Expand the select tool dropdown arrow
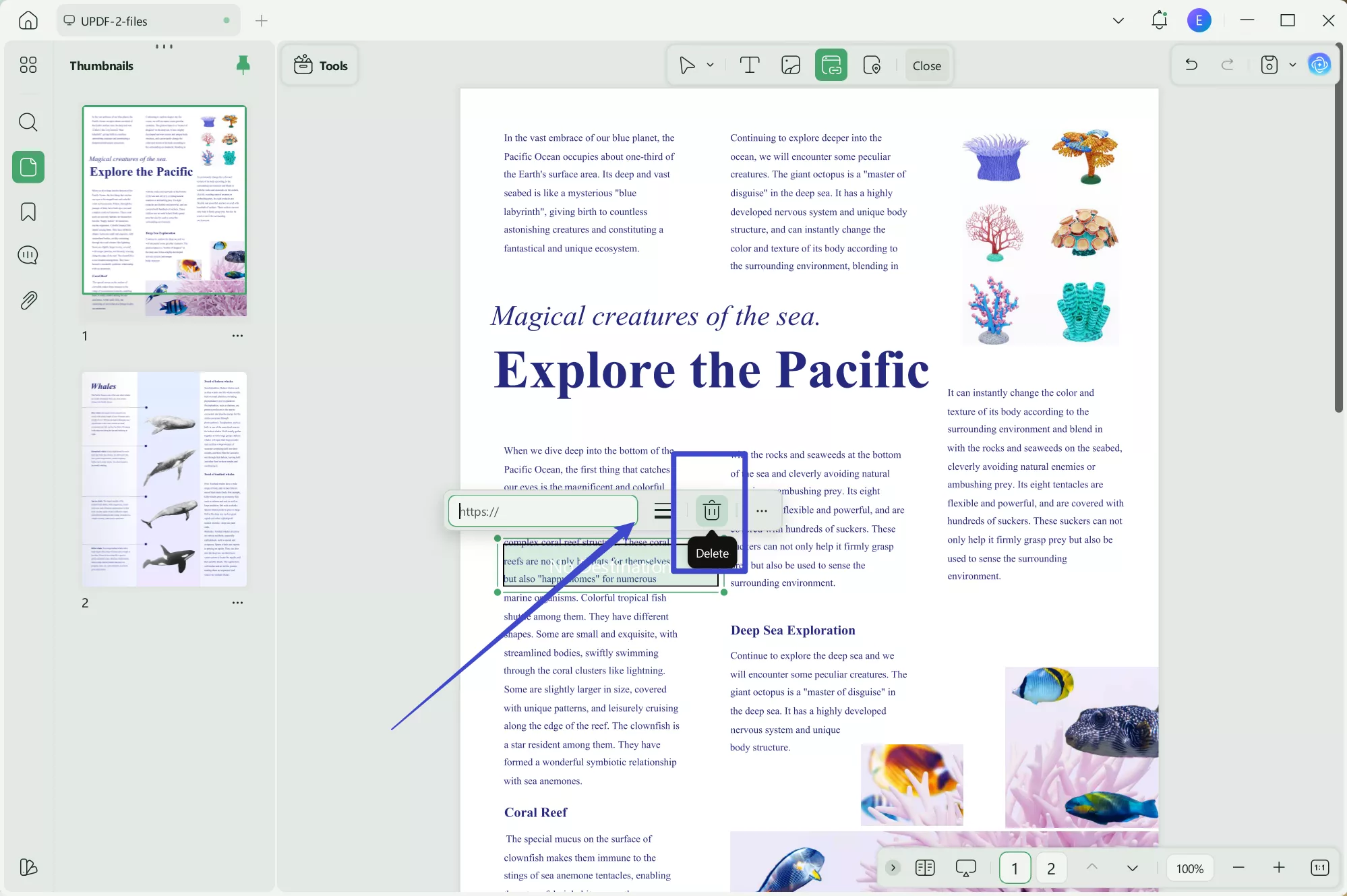Screen dimensions: 1347x896 (x=710, y=65)
